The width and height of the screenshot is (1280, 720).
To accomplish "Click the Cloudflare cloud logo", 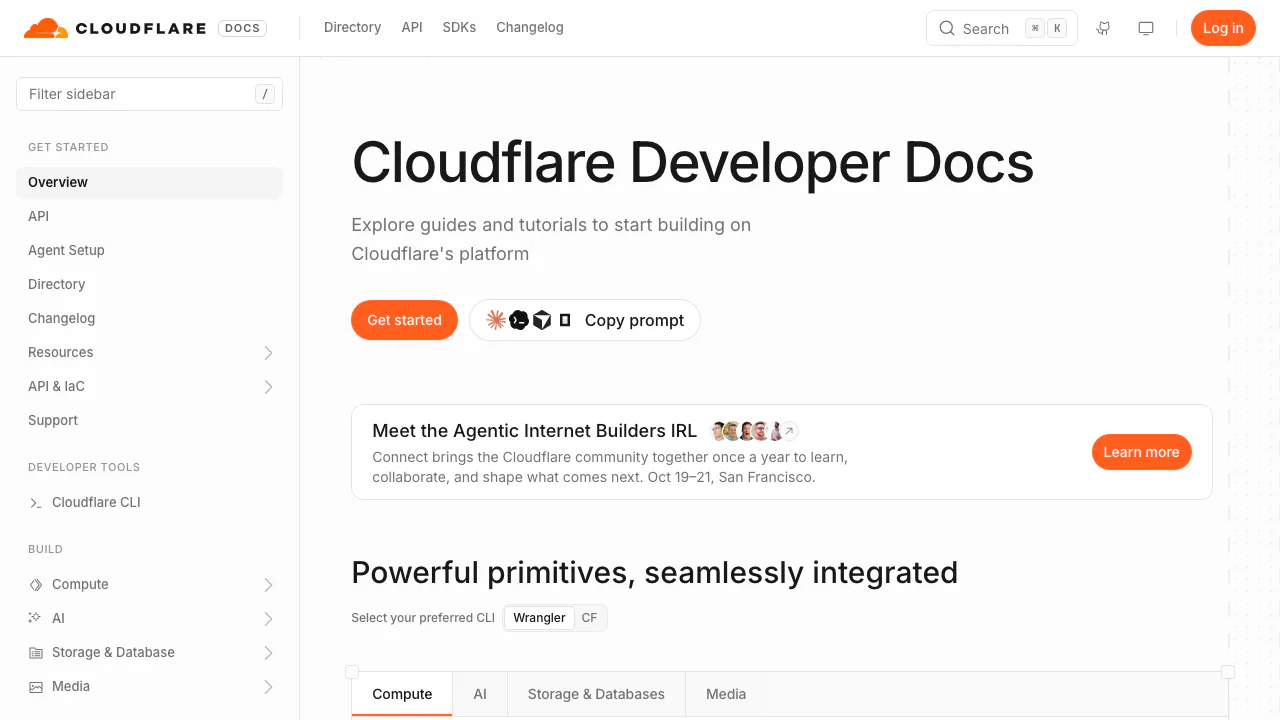I will [46, 28].
